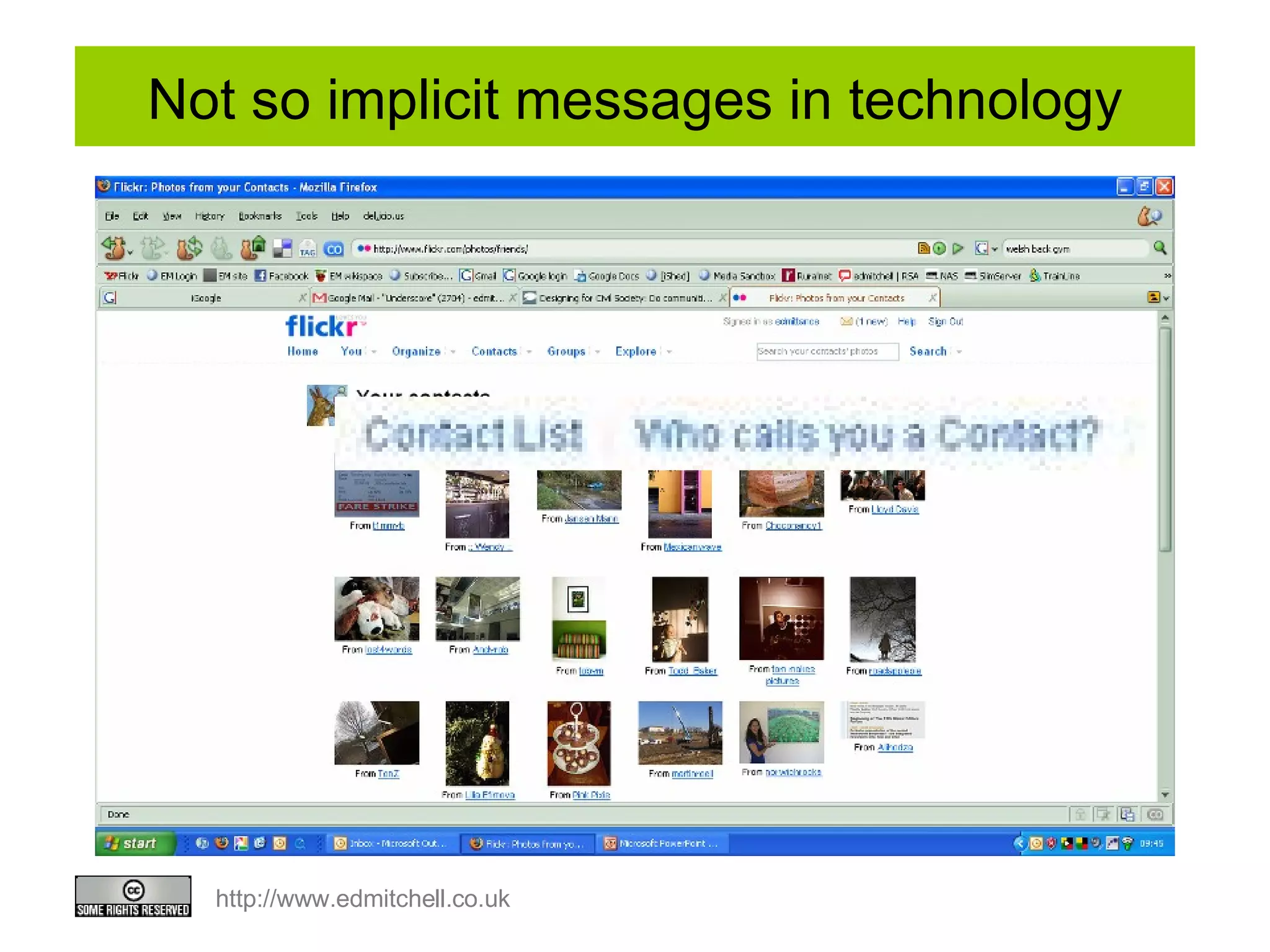Click the cat throbber icon in menu bar
This screenshot has height=952, width=1270.
(x=1149, y=216)
